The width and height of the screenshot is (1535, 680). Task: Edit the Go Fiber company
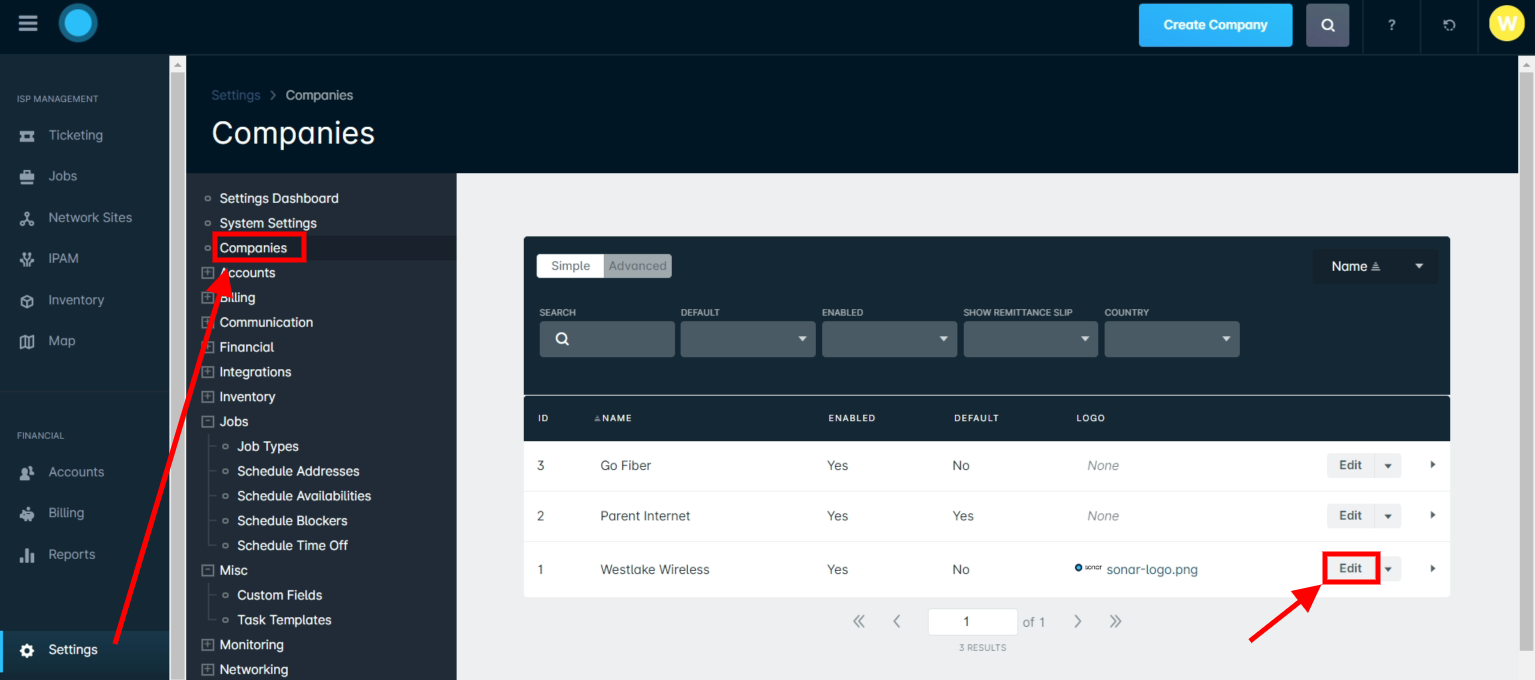click(x=1350, y=465)
